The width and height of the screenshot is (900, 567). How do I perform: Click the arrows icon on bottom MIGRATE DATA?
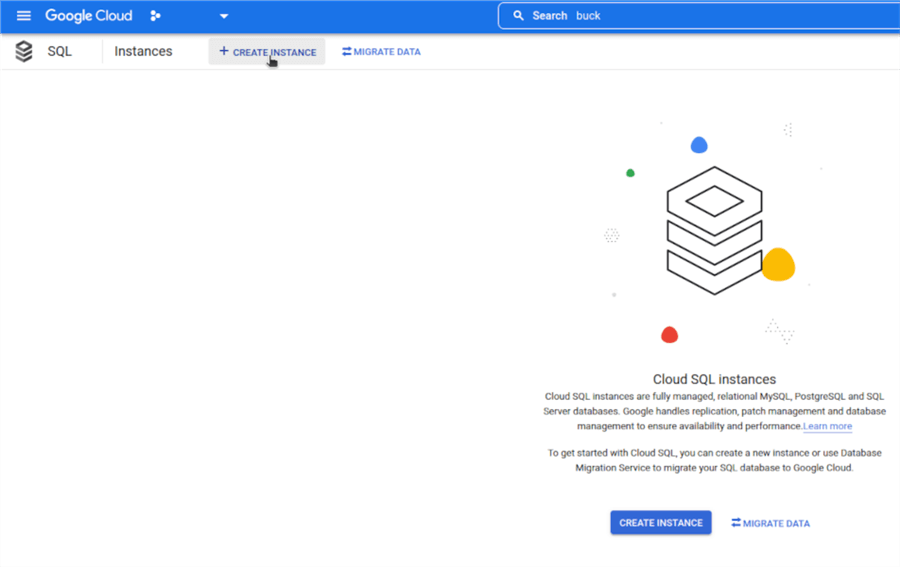[736, 523]
